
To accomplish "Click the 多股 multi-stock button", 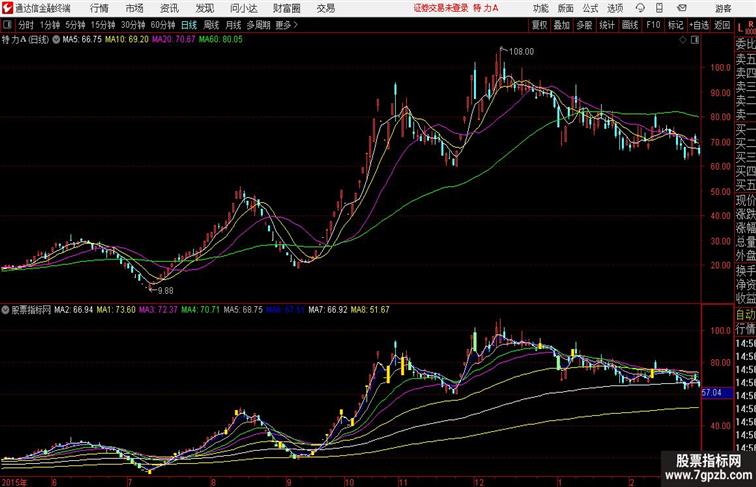I will [x=584, y=25].
